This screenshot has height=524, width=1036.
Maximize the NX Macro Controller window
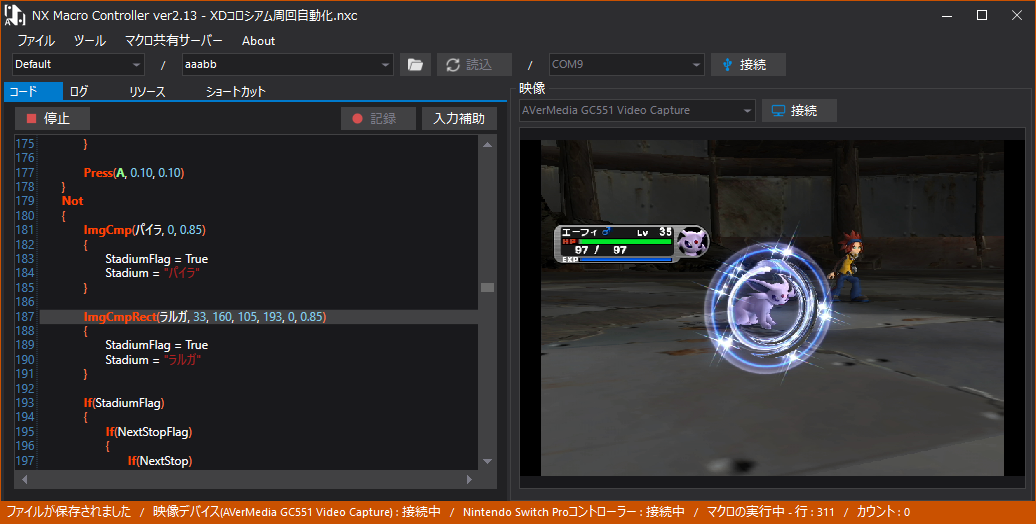[982, 15]
